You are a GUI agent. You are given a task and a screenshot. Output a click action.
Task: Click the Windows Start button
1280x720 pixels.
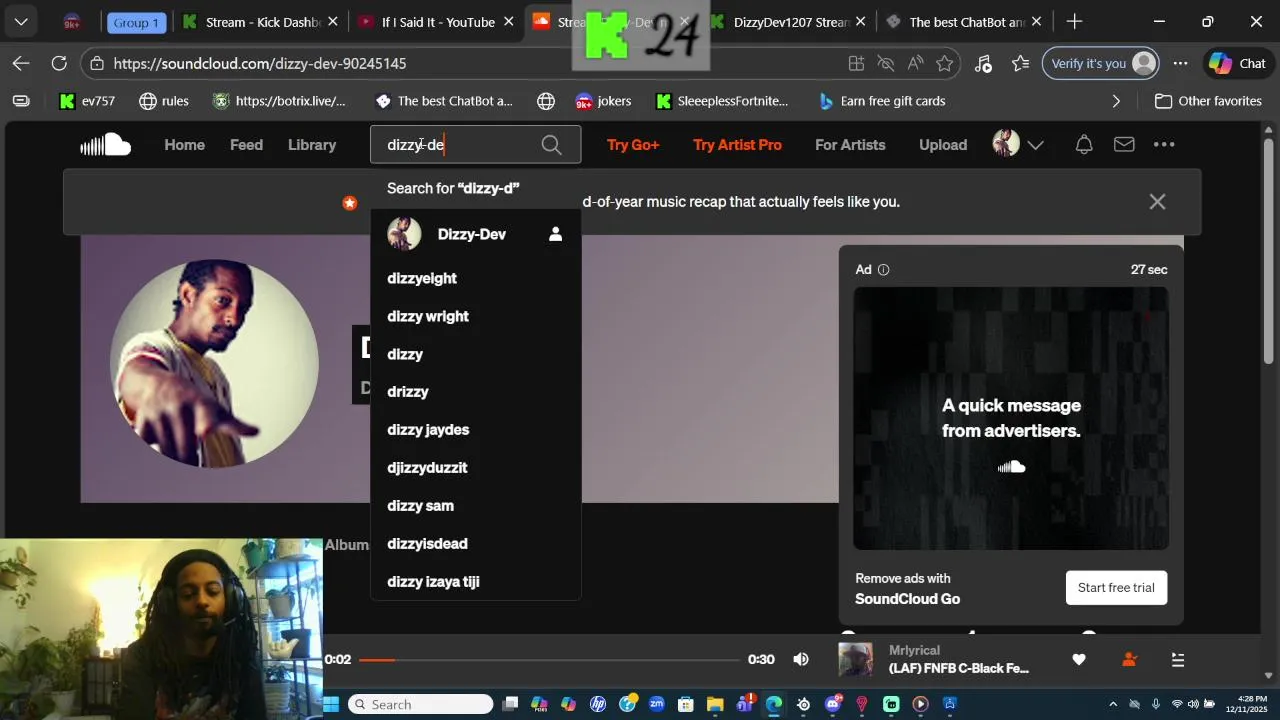[331, 704]
